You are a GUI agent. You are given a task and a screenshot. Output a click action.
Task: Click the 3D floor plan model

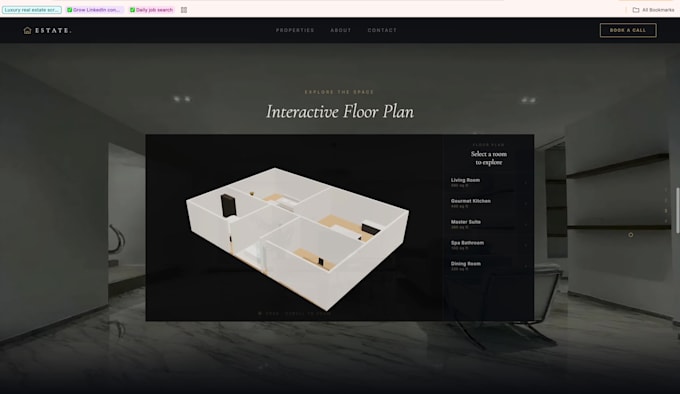[298, 238]
